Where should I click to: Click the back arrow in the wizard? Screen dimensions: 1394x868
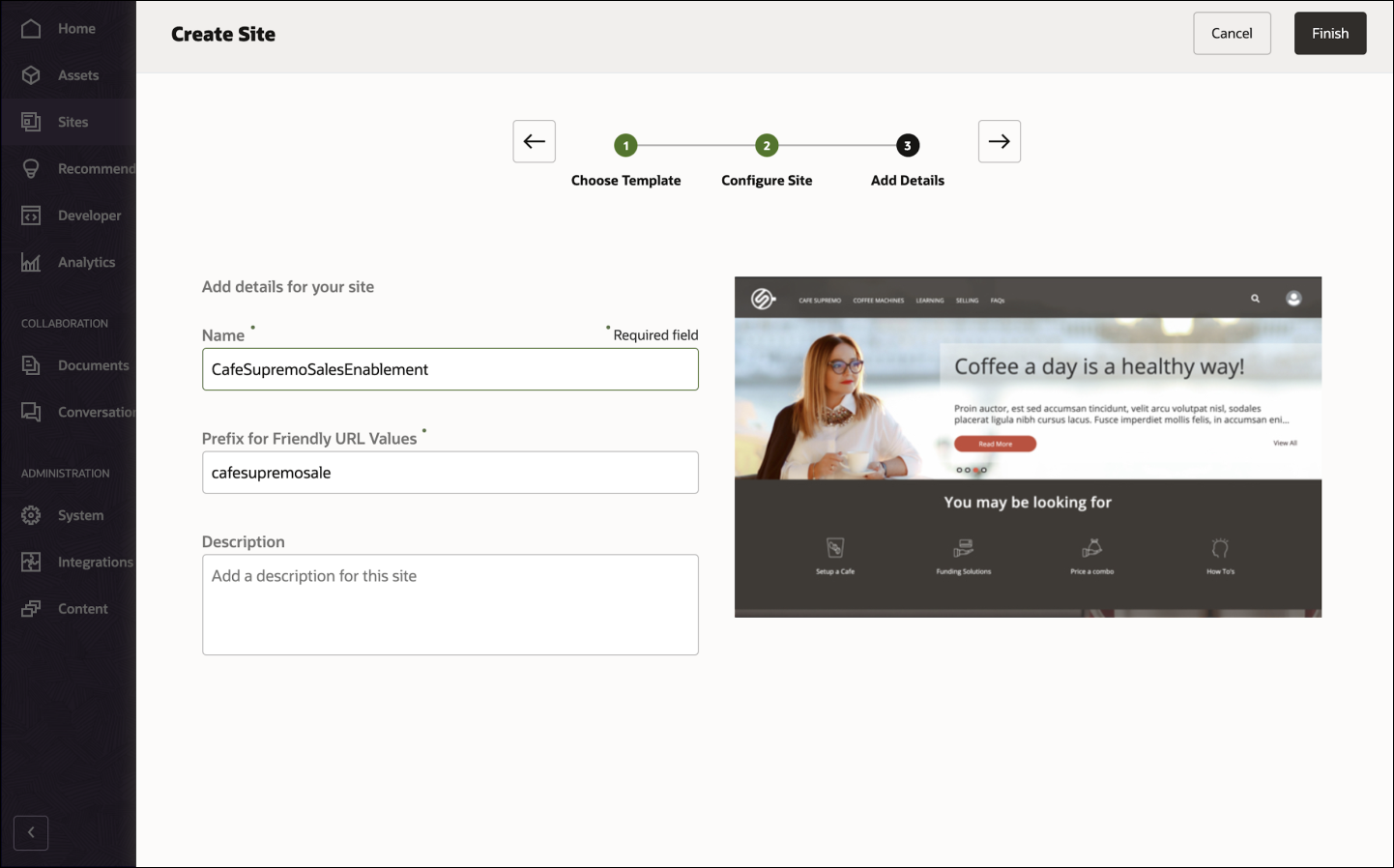(534, 141)
